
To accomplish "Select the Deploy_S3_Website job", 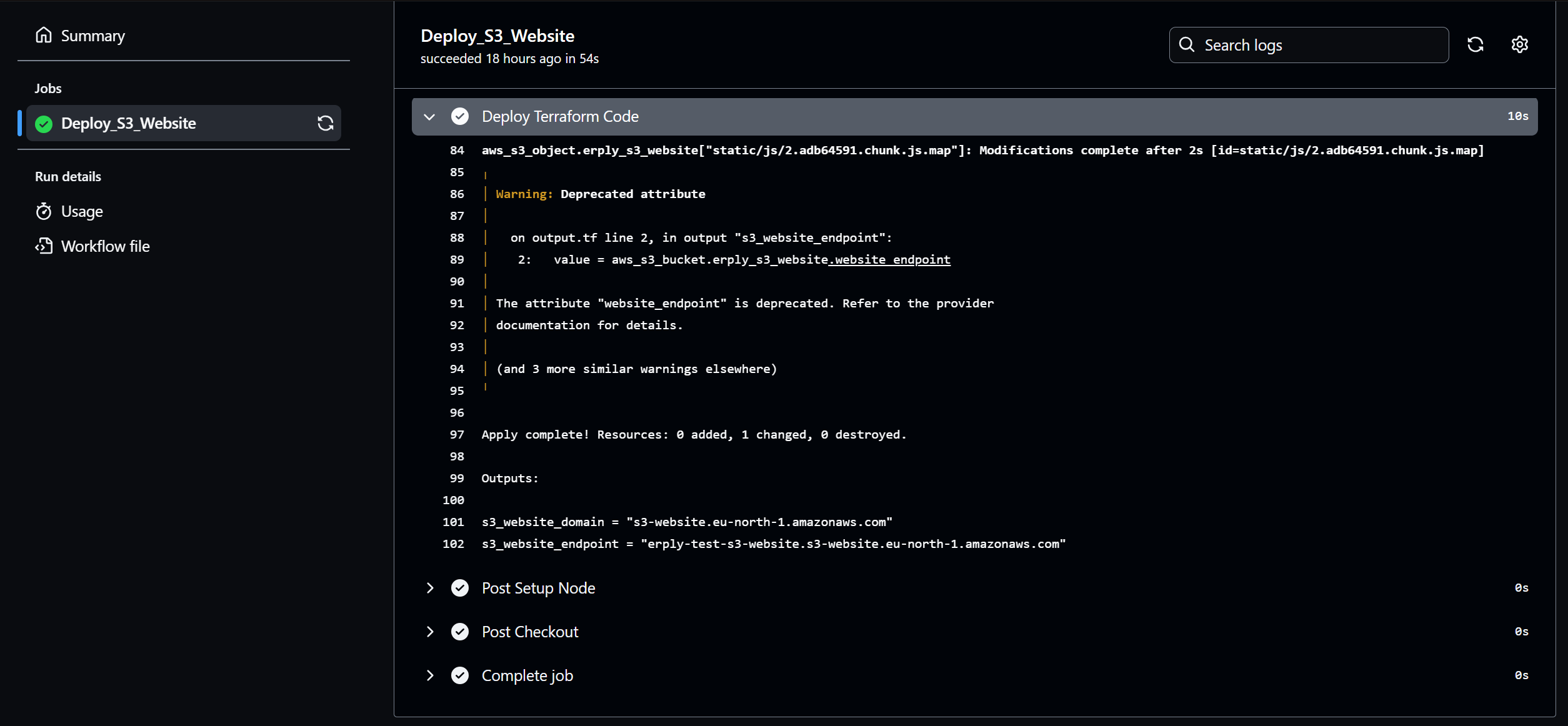I will tap(129, 123).
